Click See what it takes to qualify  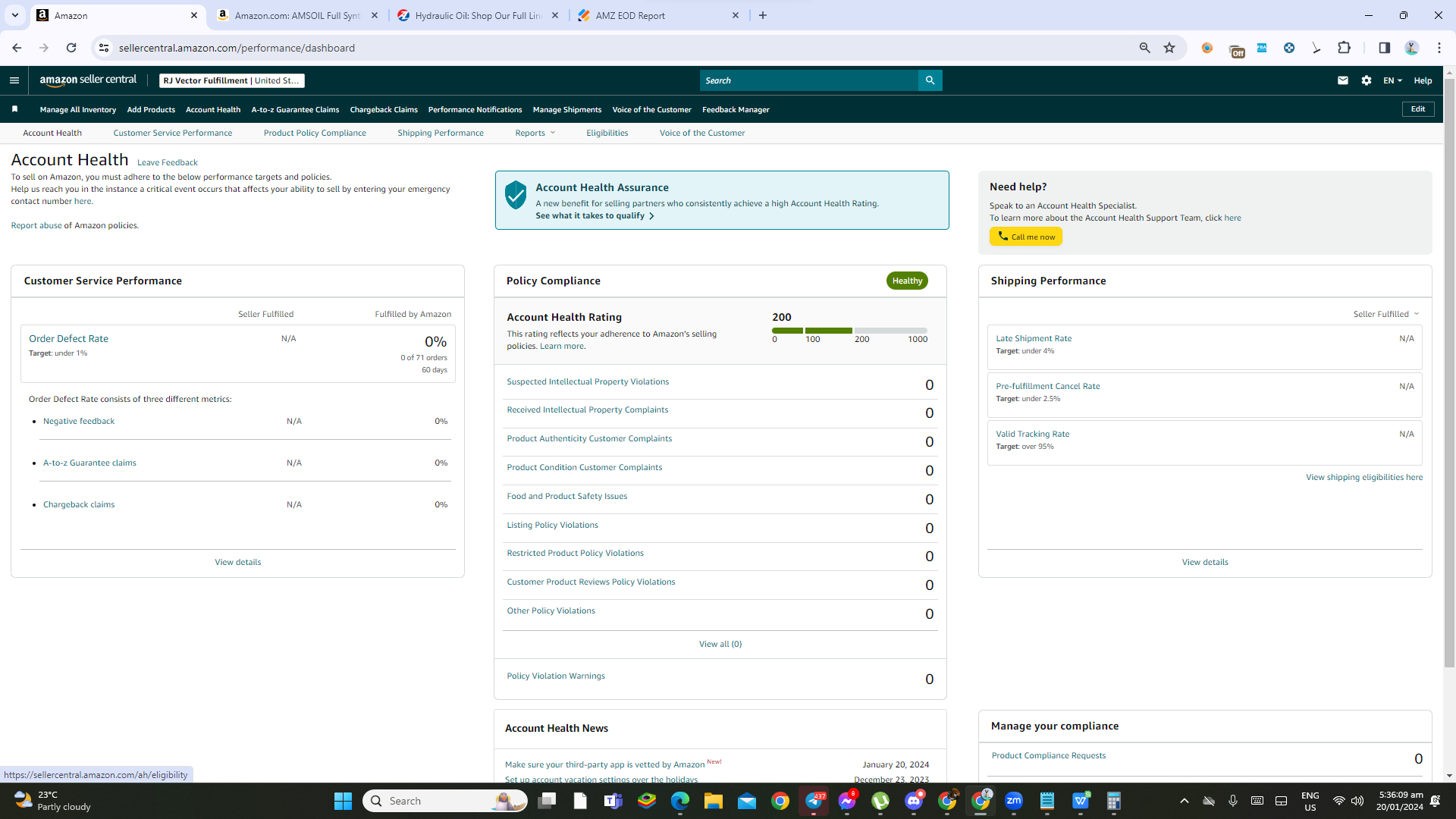coord(595,215)
